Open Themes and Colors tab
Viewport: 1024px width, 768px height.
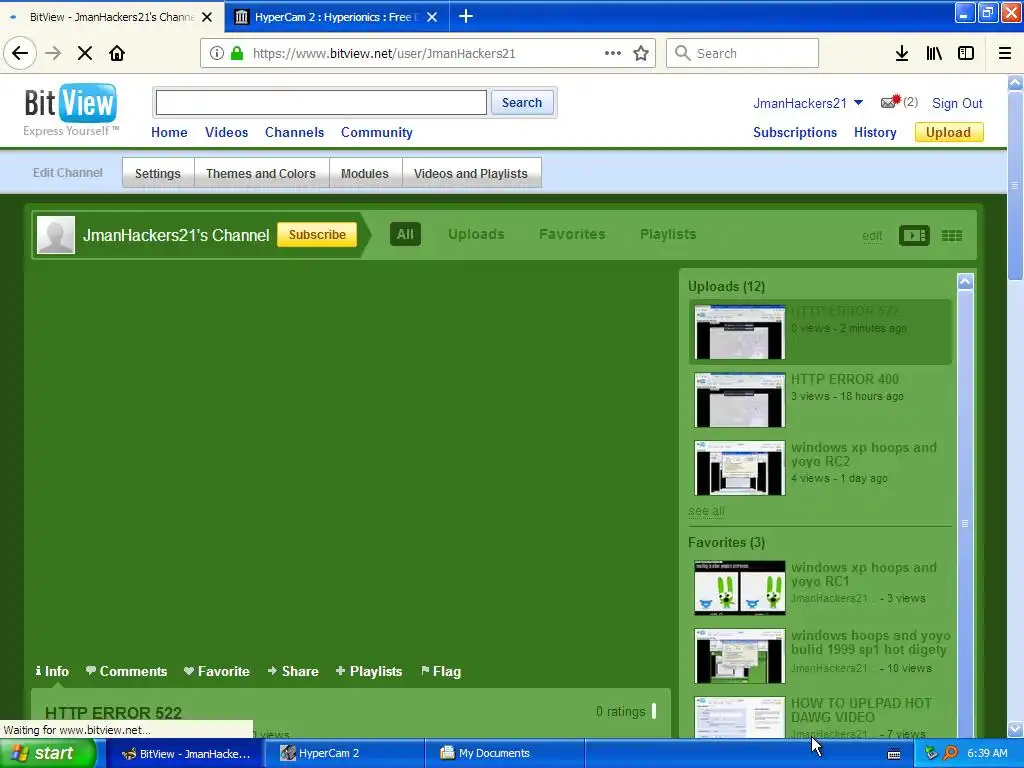click(261, 173)
